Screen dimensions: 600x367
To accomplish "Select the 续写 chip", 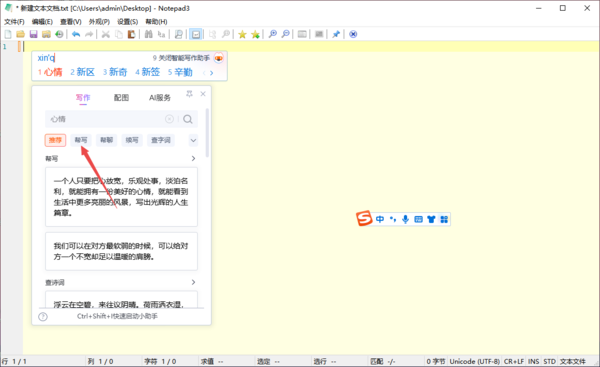I will [x=132, y=140].
